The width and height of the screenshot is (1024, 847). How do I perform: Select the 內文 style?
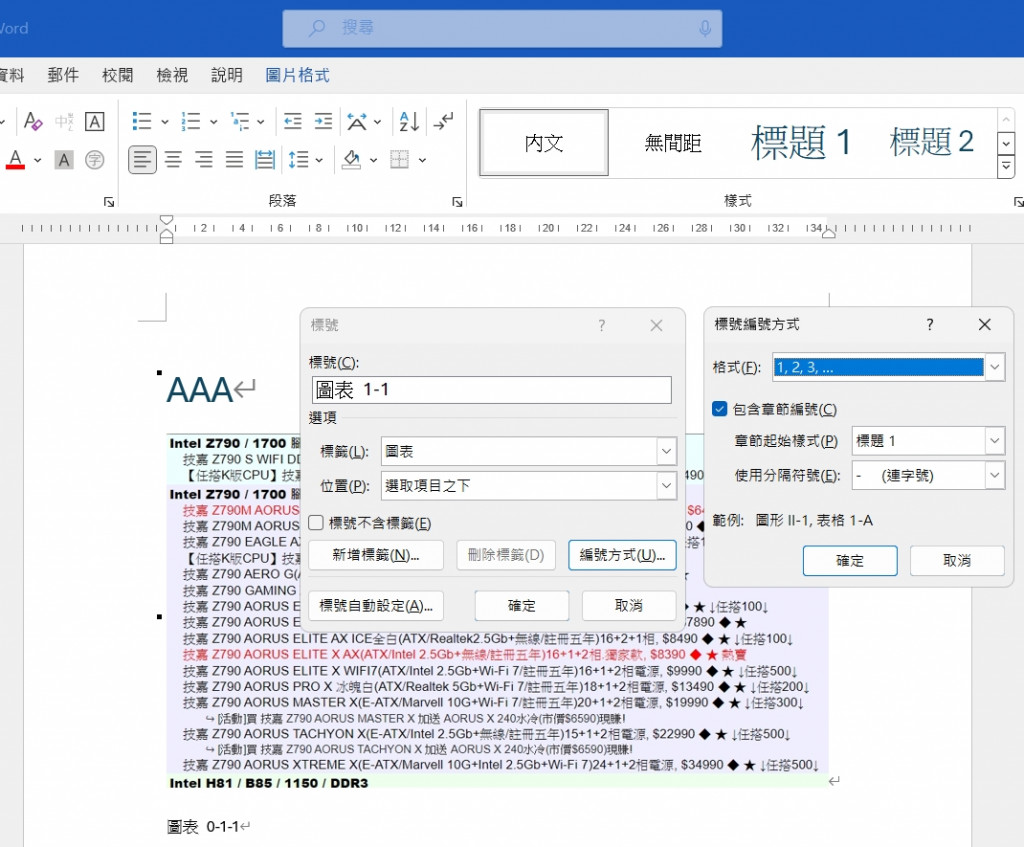click(x=544, y=142)
